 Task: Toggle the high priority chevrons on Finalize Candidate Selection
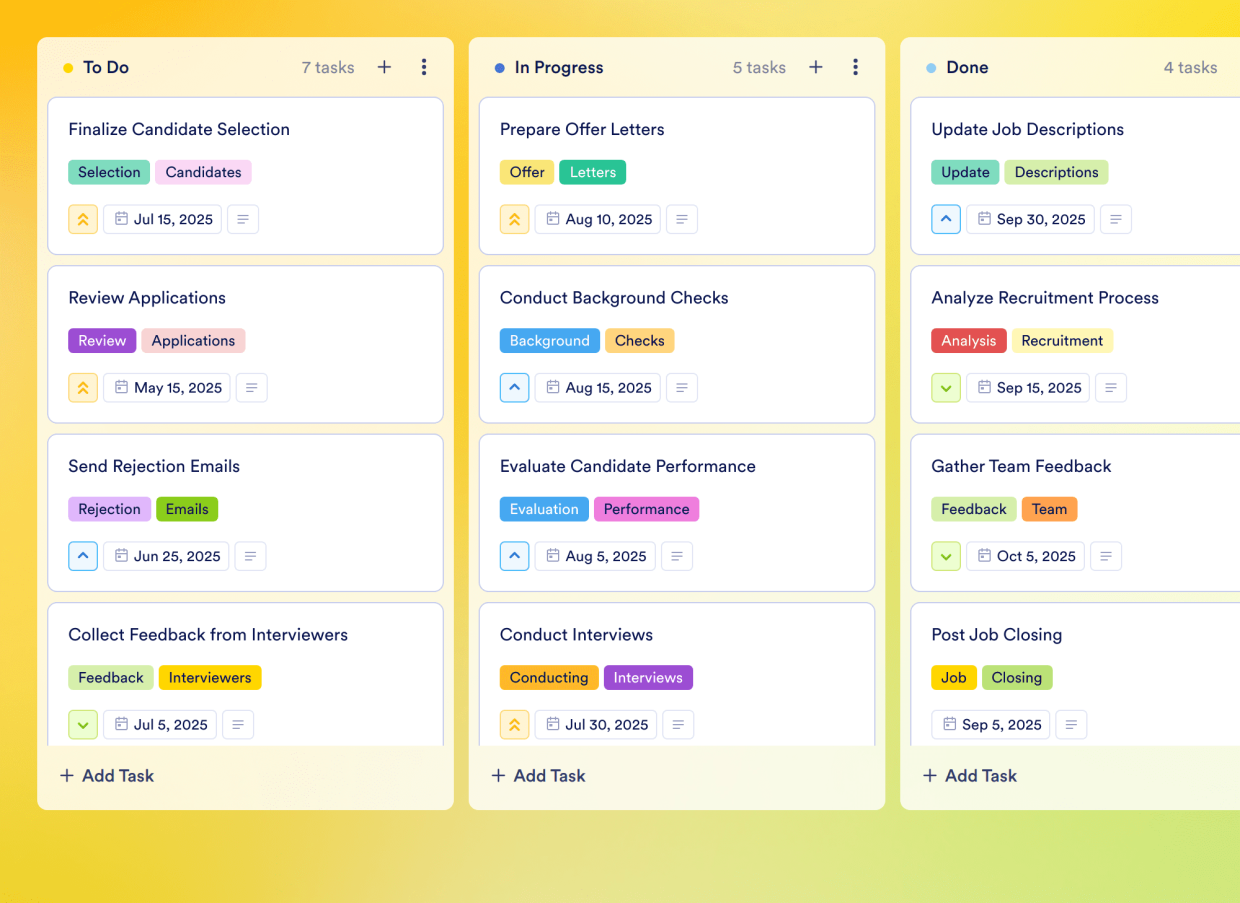click(83, 218)
